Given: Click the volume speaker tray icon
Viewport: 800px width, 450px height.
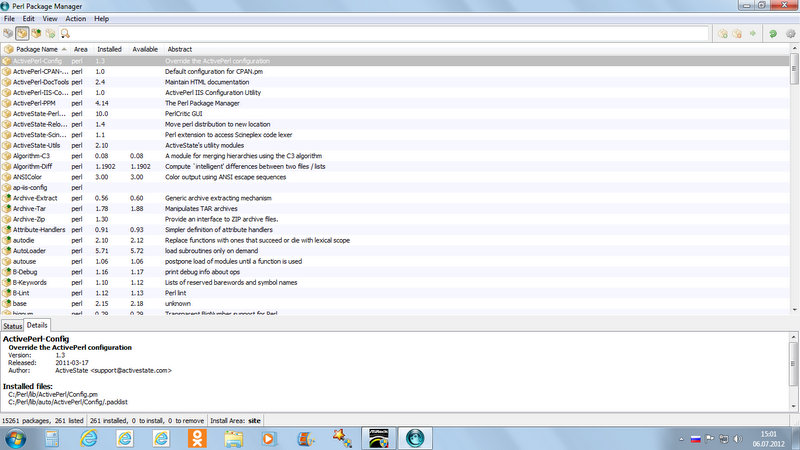Looking at the screenshot, I should (x=738, y=439).
